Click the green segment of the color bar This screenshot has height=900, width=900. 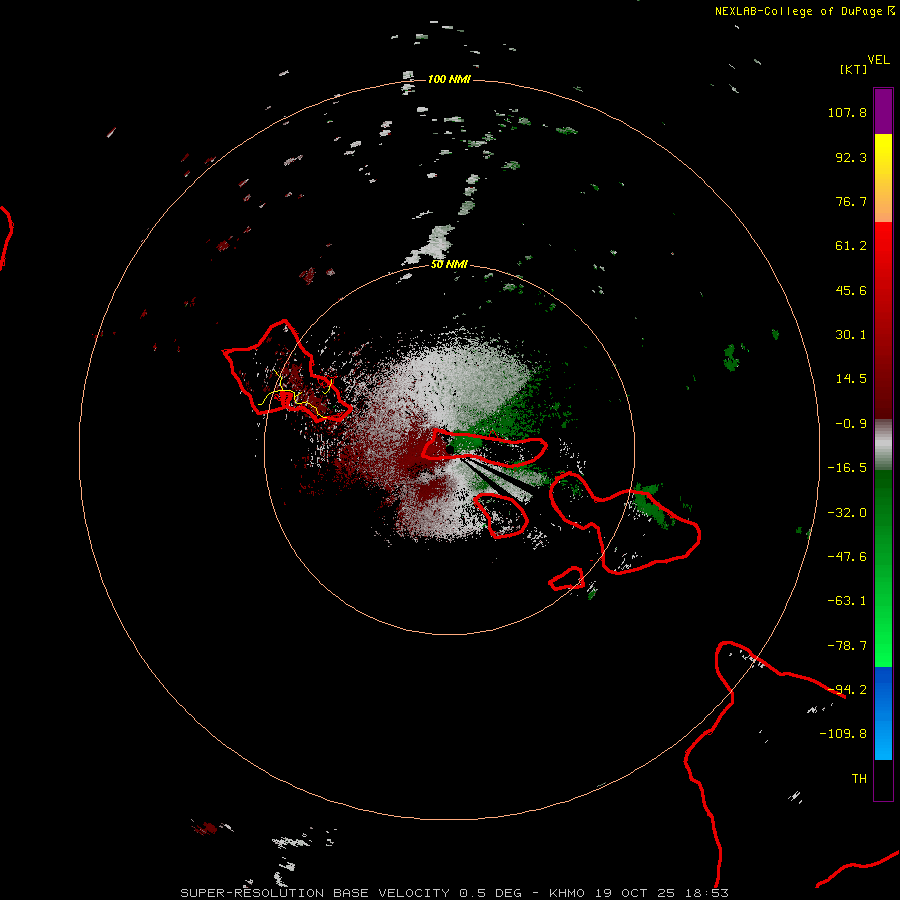pos(883,568)
